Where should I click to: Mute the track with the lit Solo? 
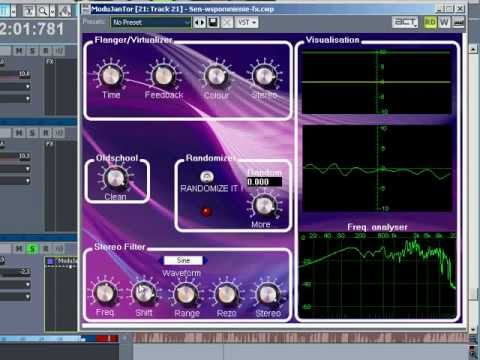[x=19, y=248]
